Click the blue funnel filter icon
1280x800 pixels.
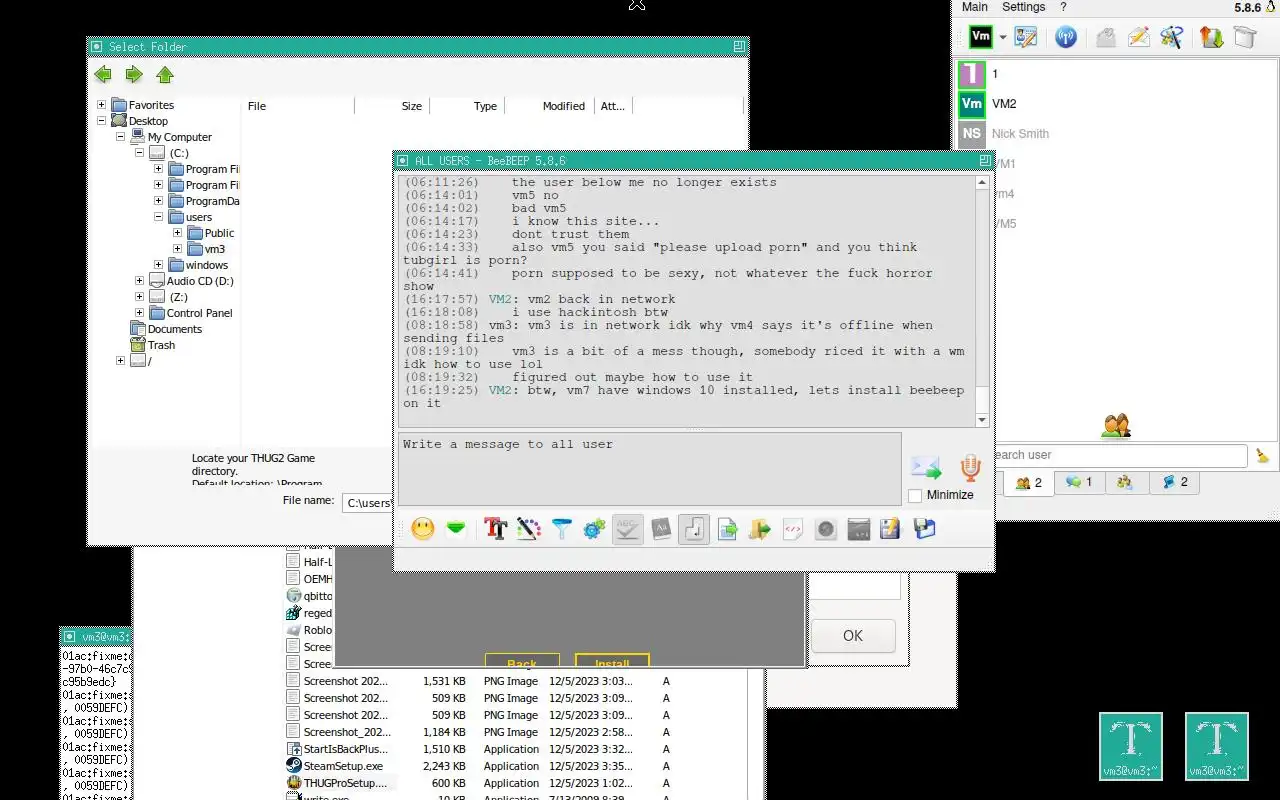pyautogui.click(x=562, y=529)
